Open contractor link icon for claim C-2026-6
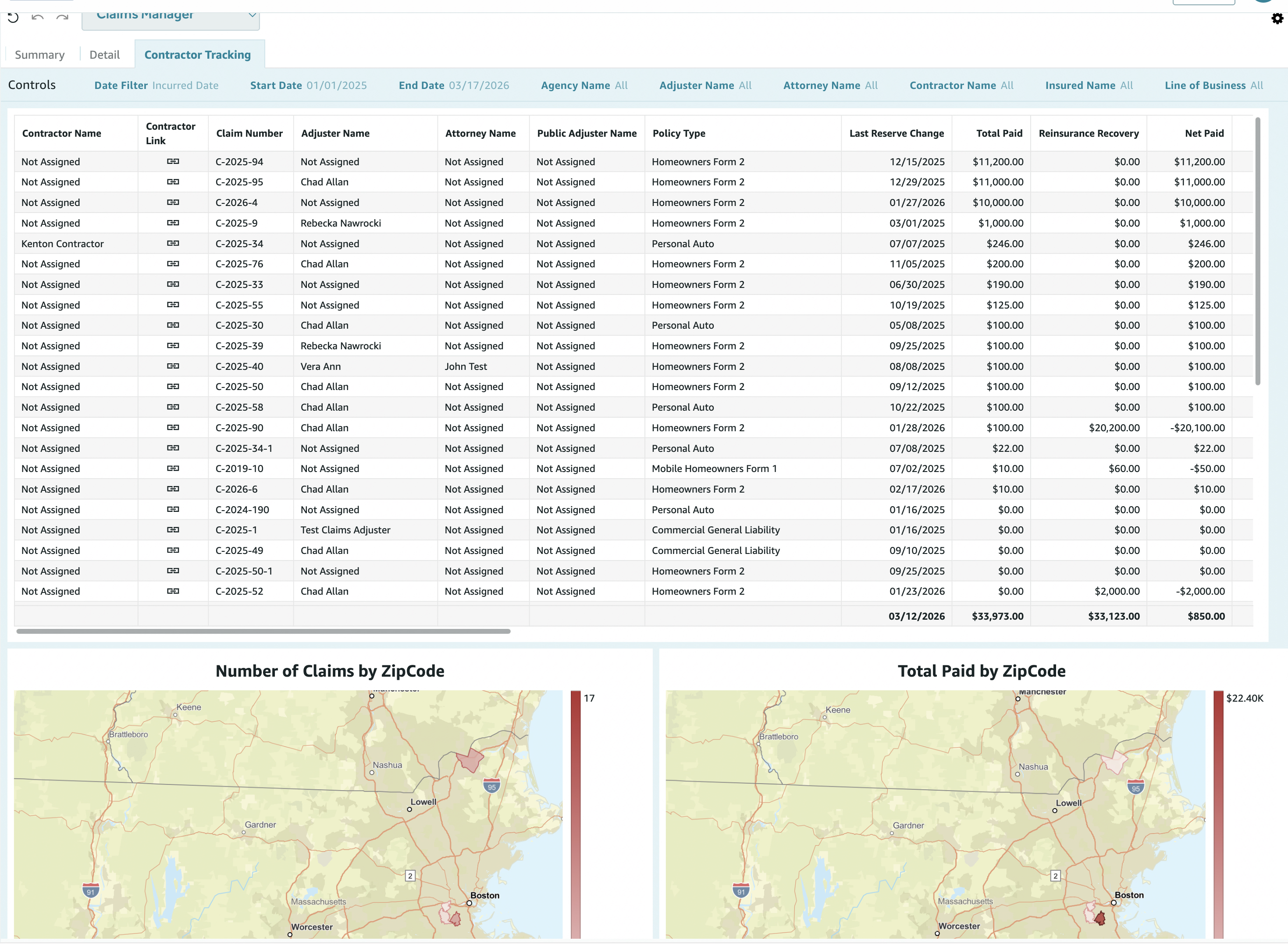The width and height of the screenshot is (1288, 944). coord(173,489)
